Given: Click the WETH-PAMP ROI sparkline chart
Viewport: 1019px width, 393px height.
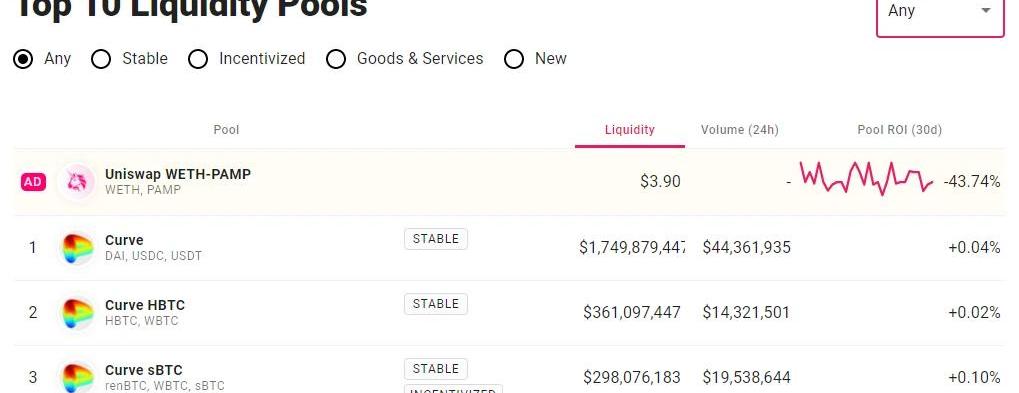Looking at the screenshot, I should click(x=866, y=178).
